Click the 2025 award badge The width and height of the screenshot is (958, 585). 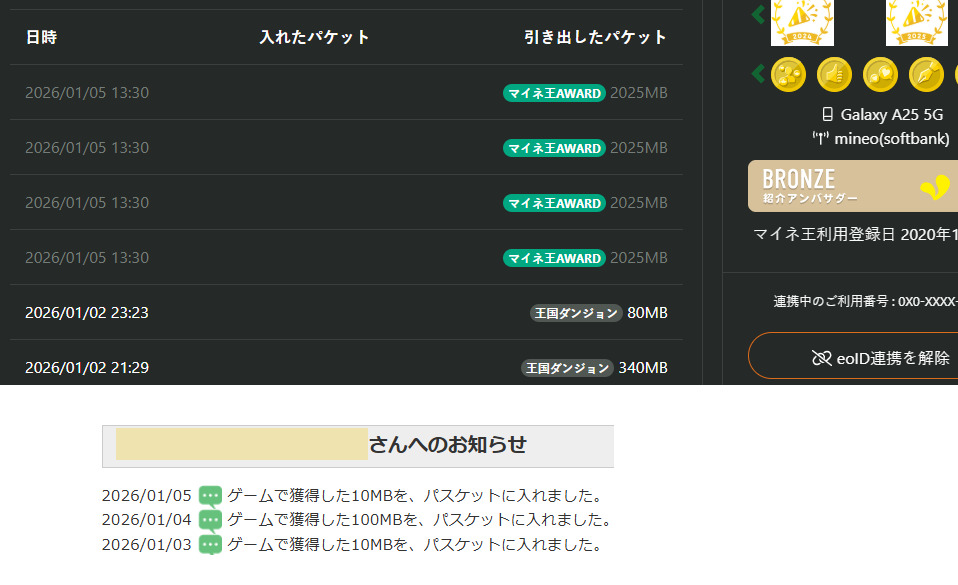(917, 22)
